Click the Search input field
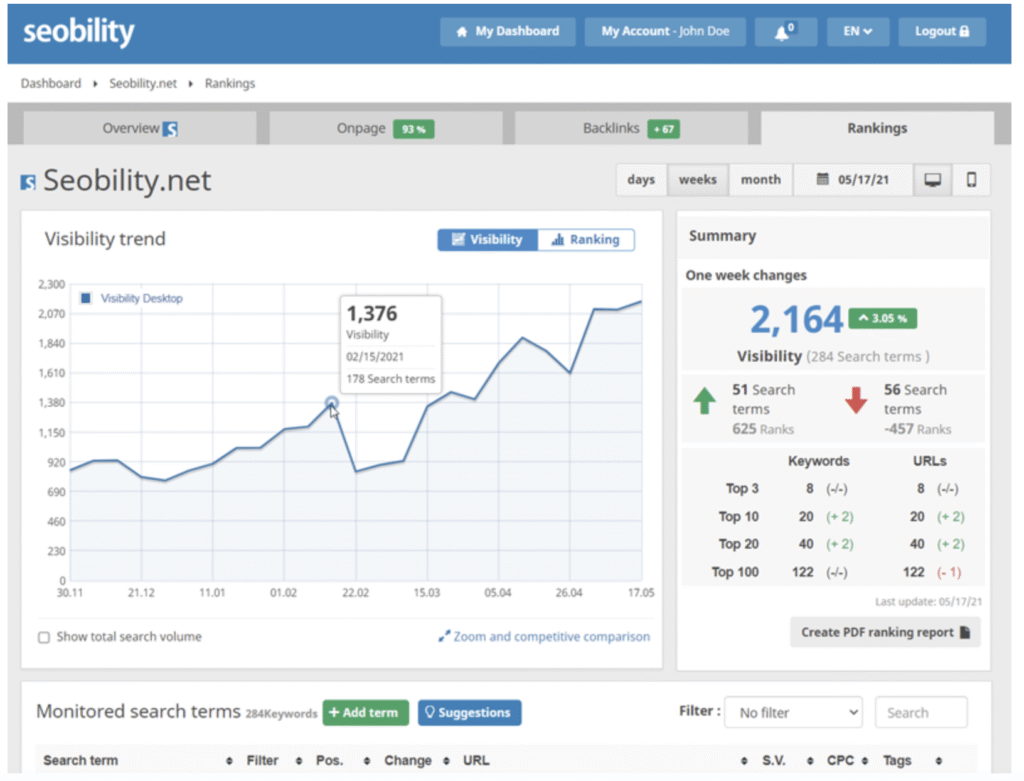1024x781 pixels. [x=921, y=713]
